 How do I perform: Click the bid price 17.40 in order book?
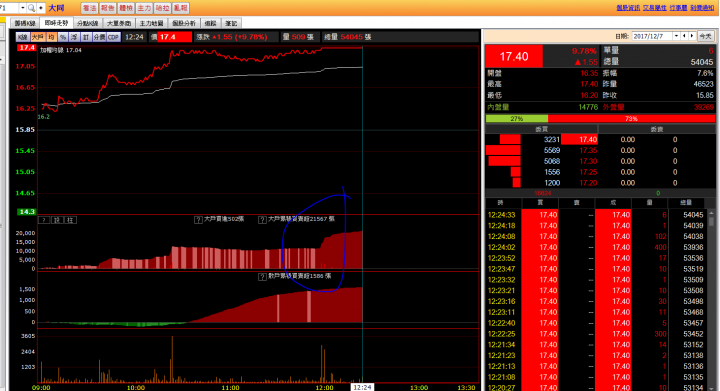579,140
